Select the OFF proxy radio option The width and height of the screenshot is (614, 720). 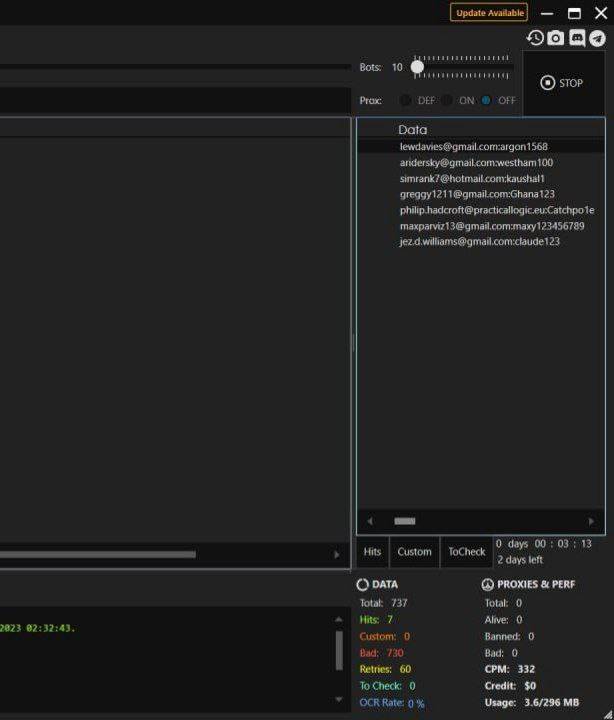pos(486,101)
